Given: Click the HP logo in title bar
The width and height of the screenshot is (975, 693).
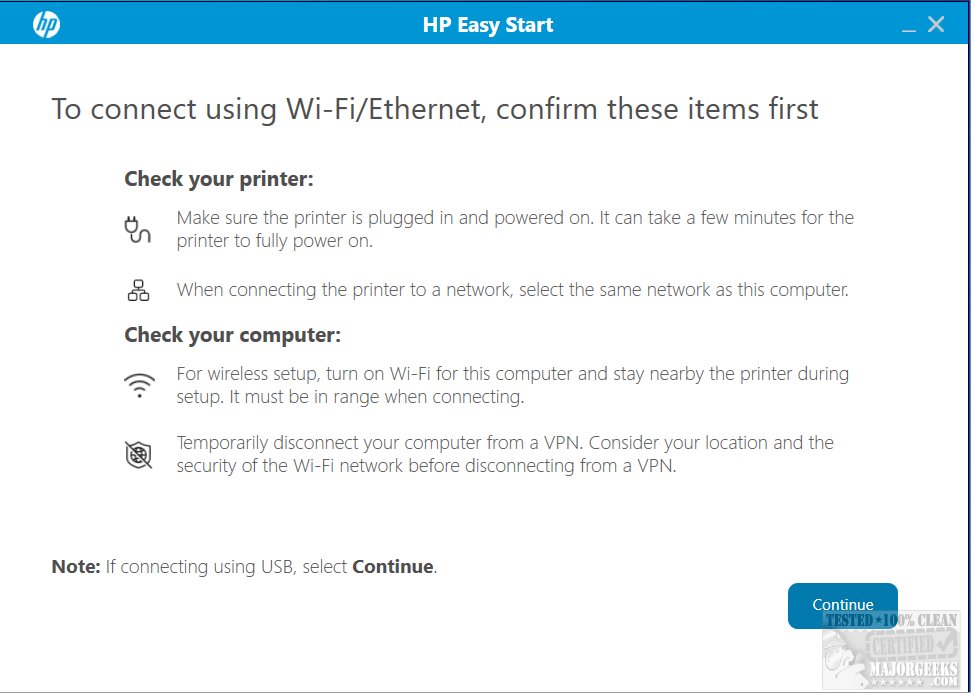Looking at the screenshot, I should click(46, 25).
